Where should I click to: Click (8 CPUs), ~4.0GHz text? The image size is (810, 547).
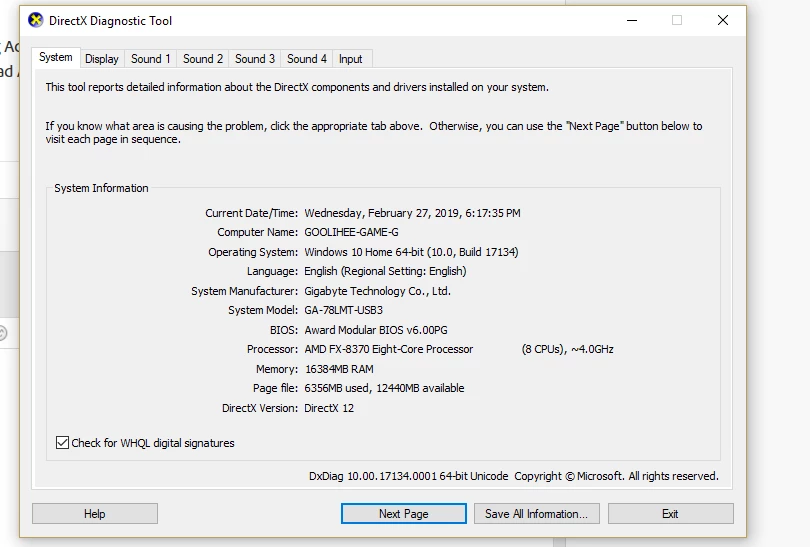click(568, 349)
